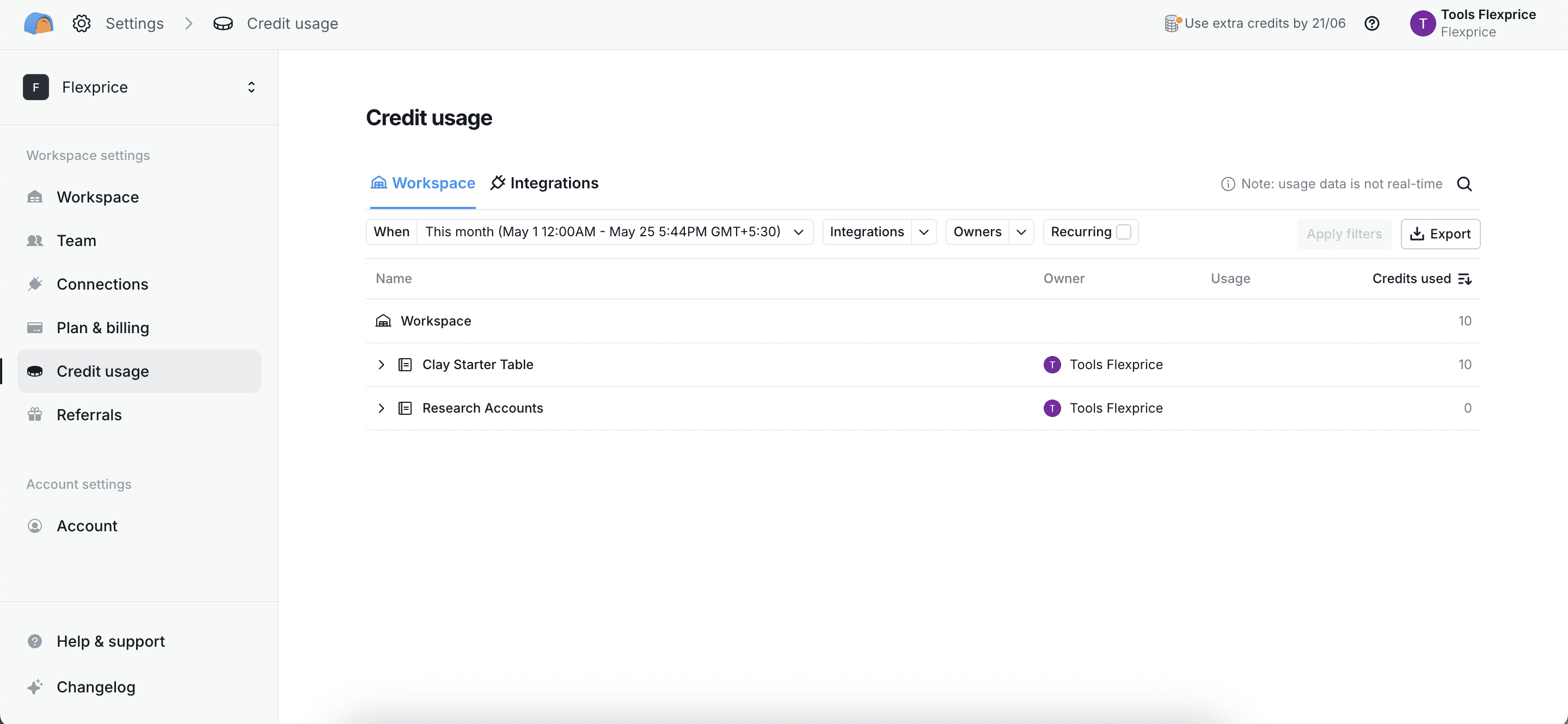The height and width of the screenshot is (724, 1568).
Task: Switch to the Workspace tab
Action: [x=422, y=183]
